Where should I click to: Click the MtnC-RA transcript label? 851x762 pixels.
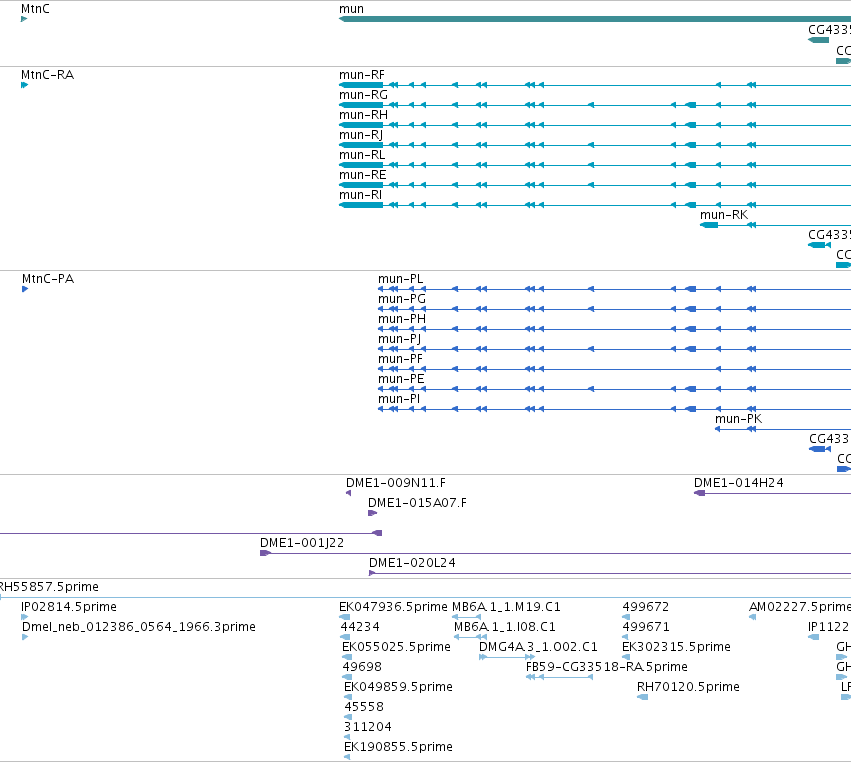(47, 75)
